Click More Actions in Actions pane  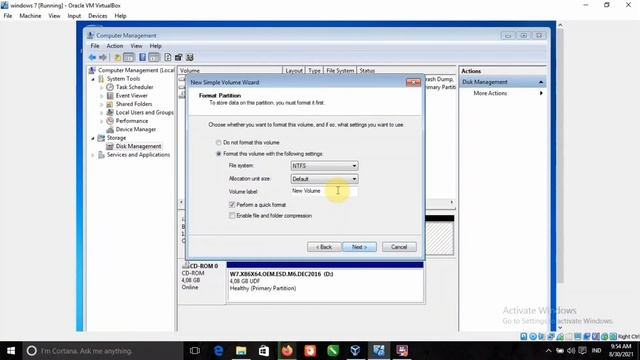490,93
